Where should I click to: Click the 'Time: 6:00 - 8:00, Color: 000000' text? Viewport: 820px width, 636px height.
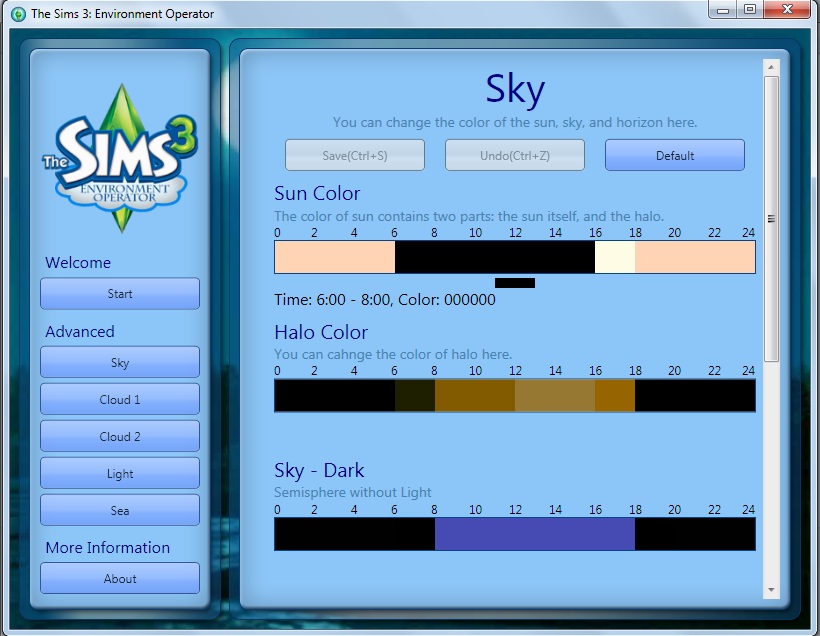(x=384, y=300)
